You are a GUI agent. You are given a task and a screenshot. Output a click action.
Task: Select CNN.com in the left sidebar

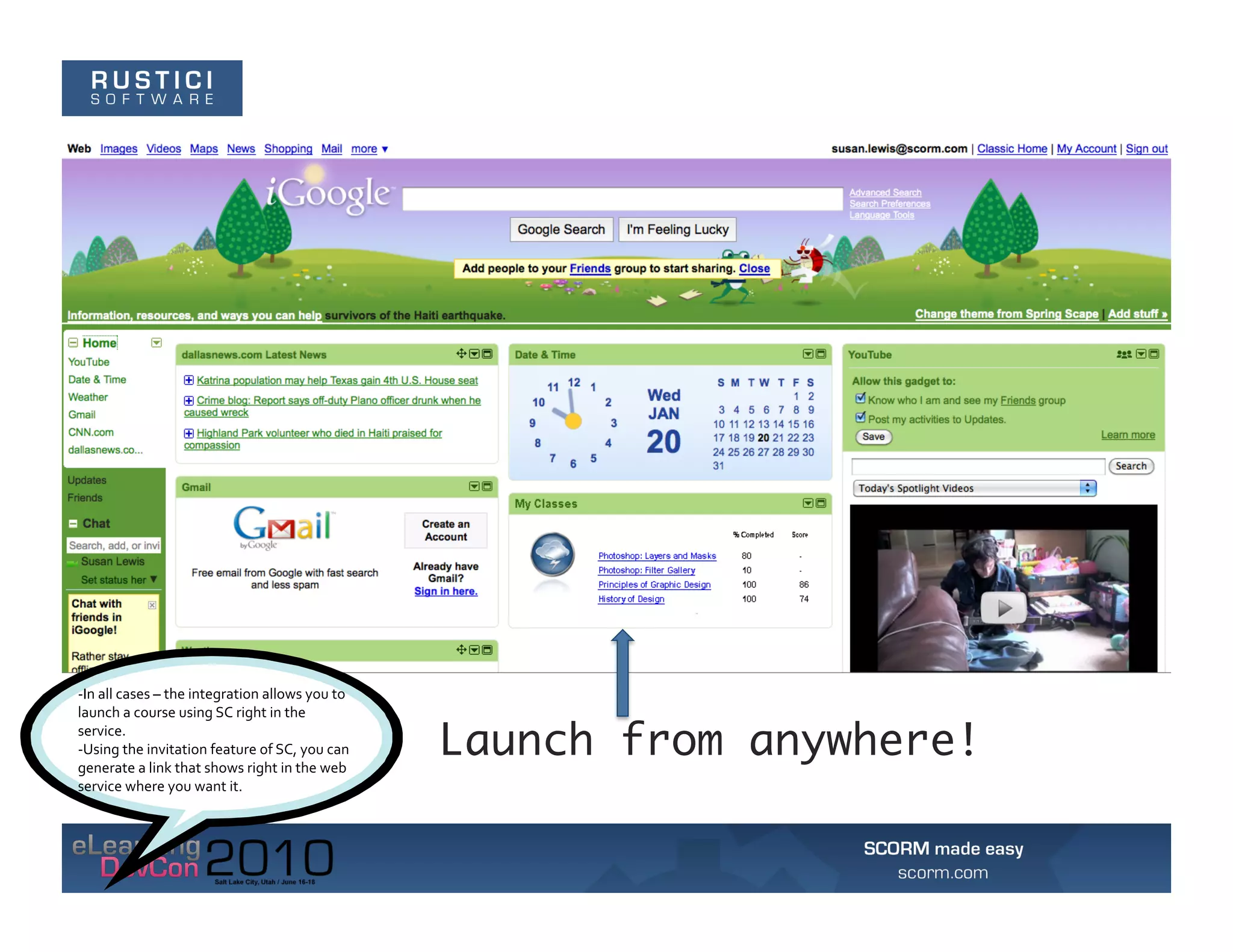pos(91,432)
